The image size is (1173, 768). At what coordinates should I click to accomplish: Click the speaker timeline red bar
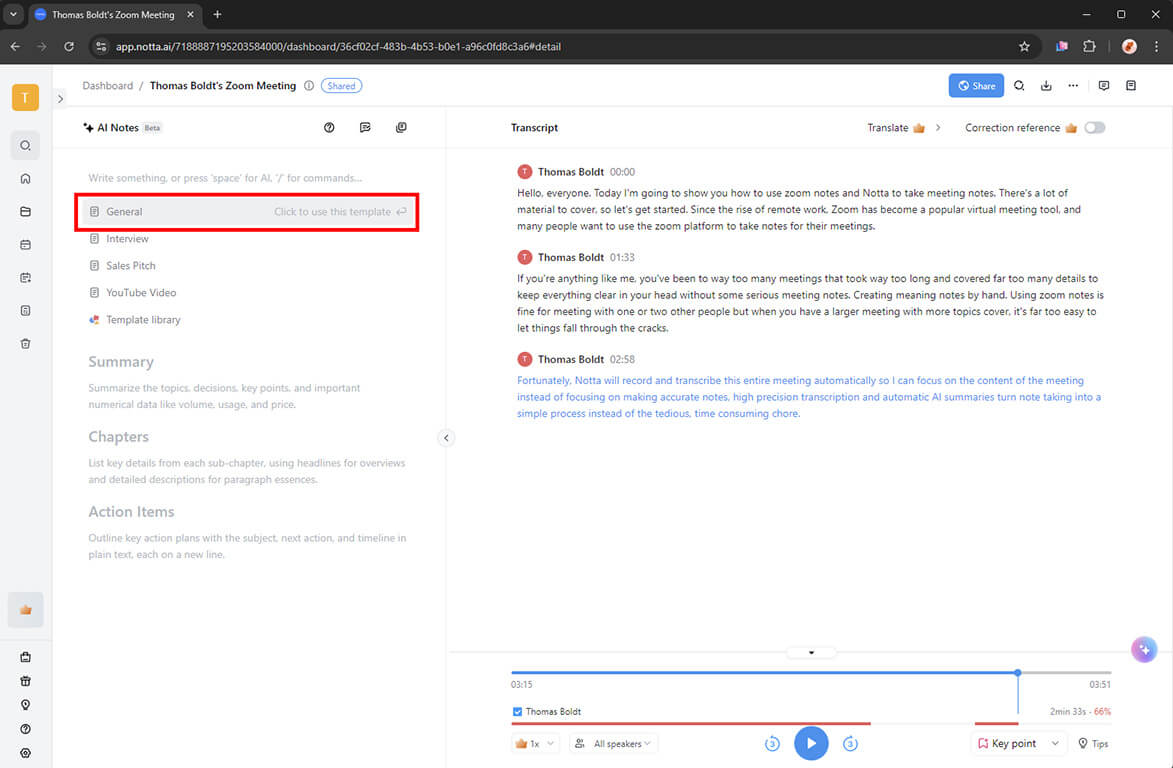point(690,724)
